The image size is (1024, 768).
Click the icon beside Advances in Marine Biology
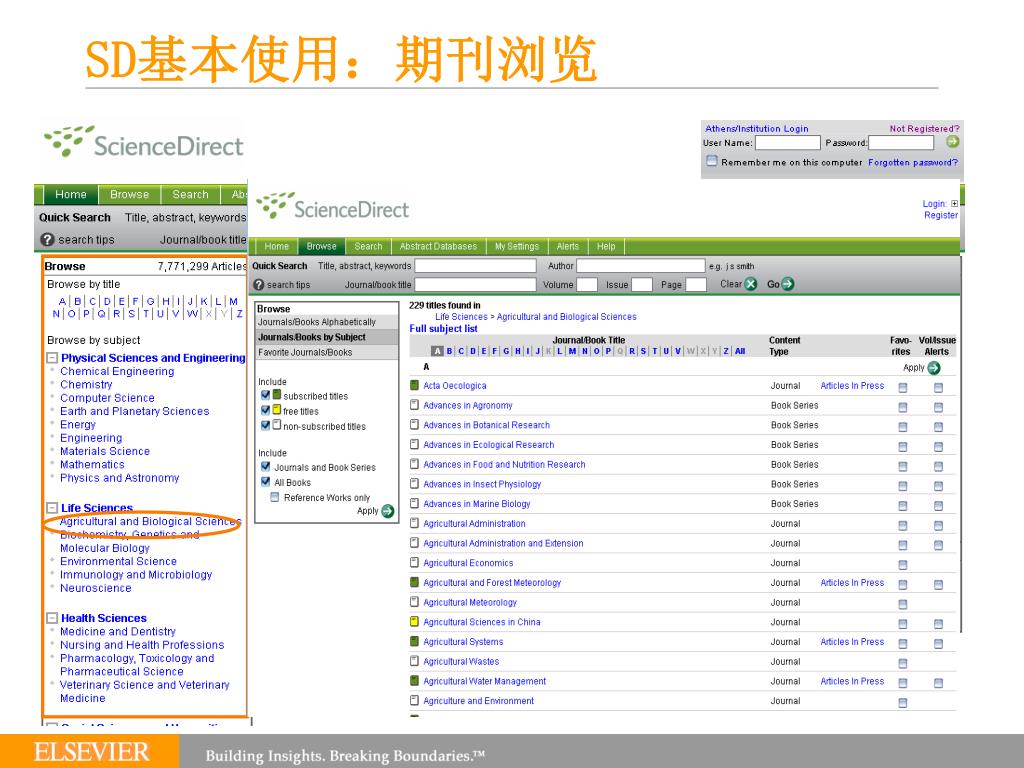[x=414, y=504]
